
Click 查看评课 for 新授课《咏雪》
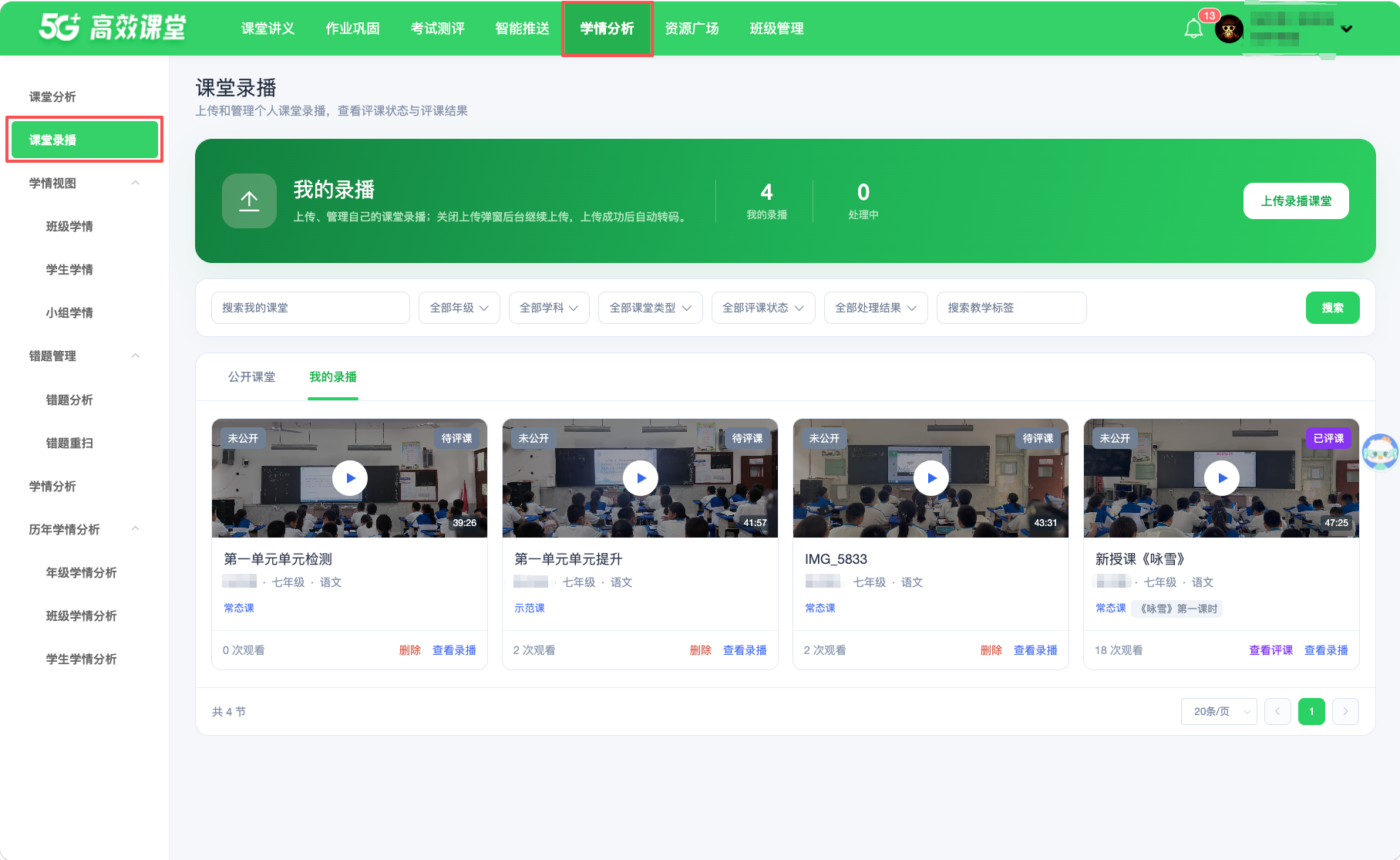[1270, 650]
